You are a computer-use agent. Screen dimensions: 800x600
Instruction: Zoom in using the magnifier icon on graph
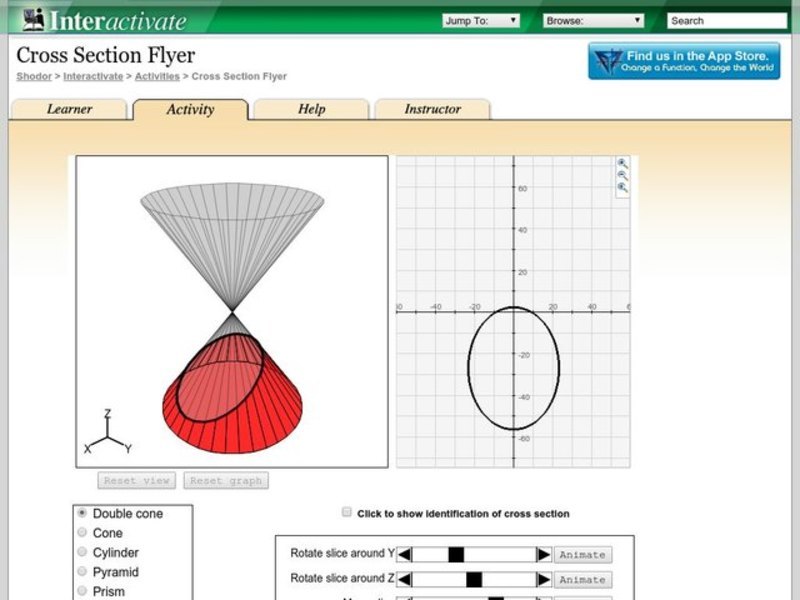coord(622,162)
